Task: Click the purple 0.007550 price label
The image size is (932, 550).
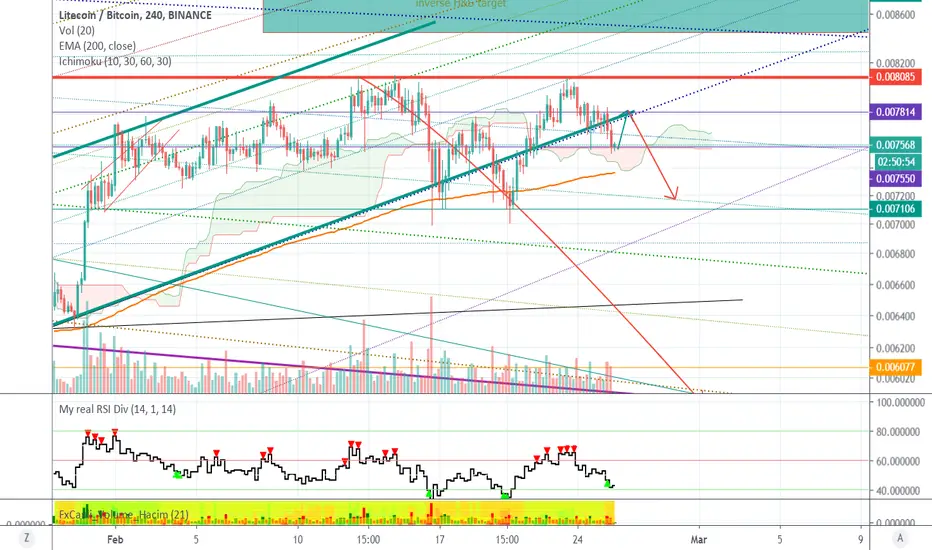Action: point(895,178)
